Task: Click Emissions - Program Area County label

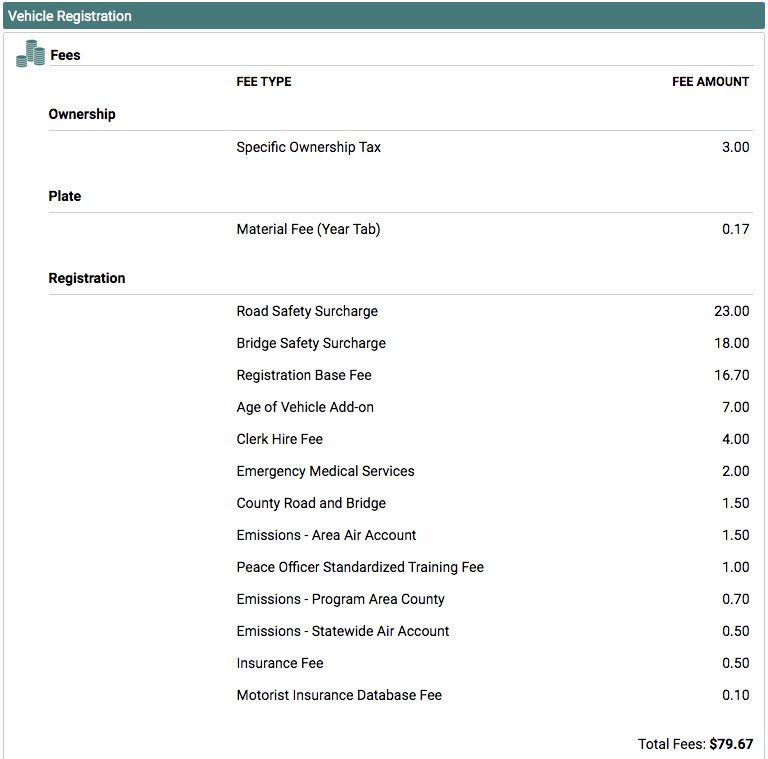Action: (340, 599)
